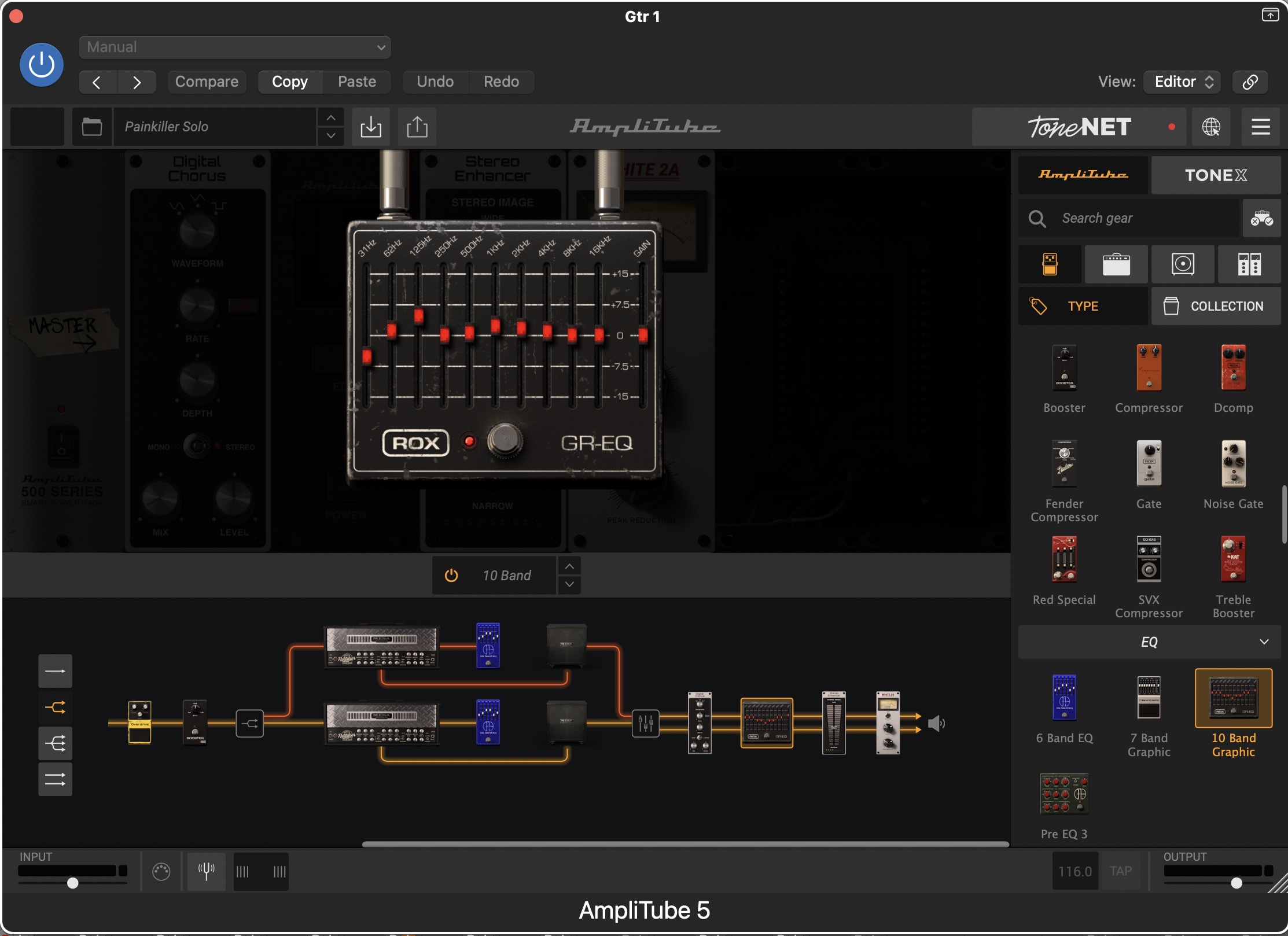Open the Manual preset dropdown

click(x=235, y=47)
